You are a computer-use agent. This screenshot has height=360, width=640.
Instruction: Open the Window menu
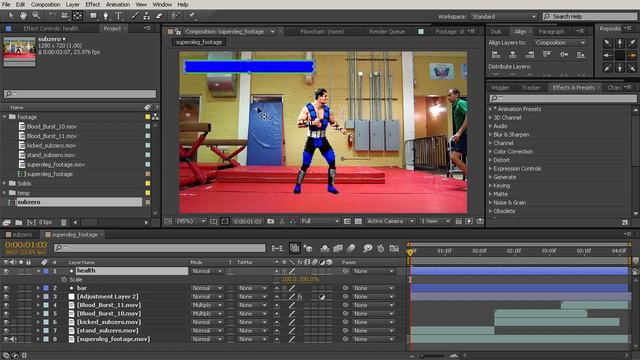coord(162,4)
